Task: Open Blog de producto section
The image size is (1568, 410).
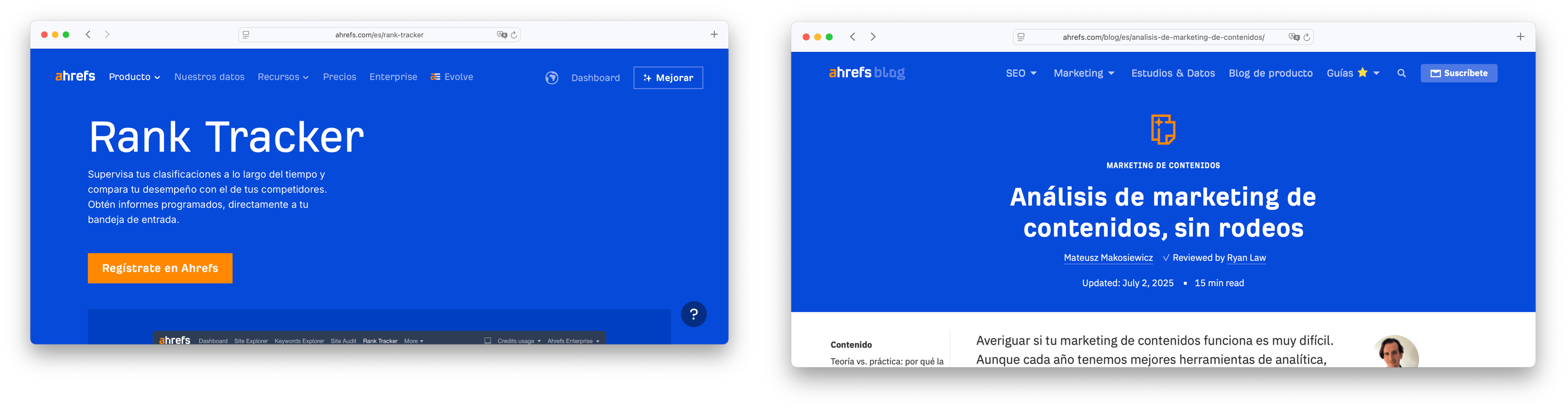Action: [1270, 73]
